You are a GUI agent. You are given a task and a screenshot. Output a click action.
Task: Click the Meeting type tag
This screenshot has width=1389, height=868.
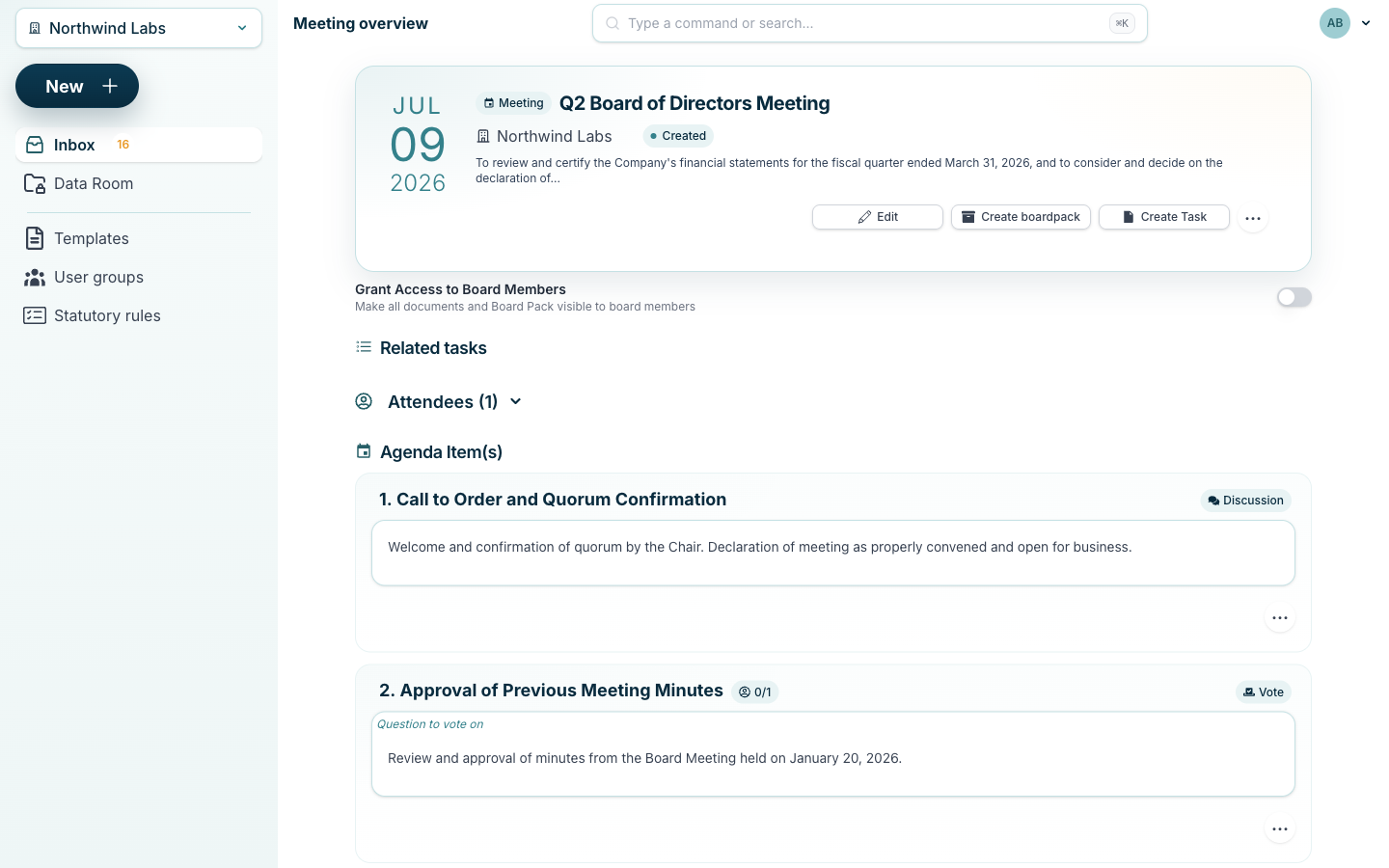click(513, 103)
